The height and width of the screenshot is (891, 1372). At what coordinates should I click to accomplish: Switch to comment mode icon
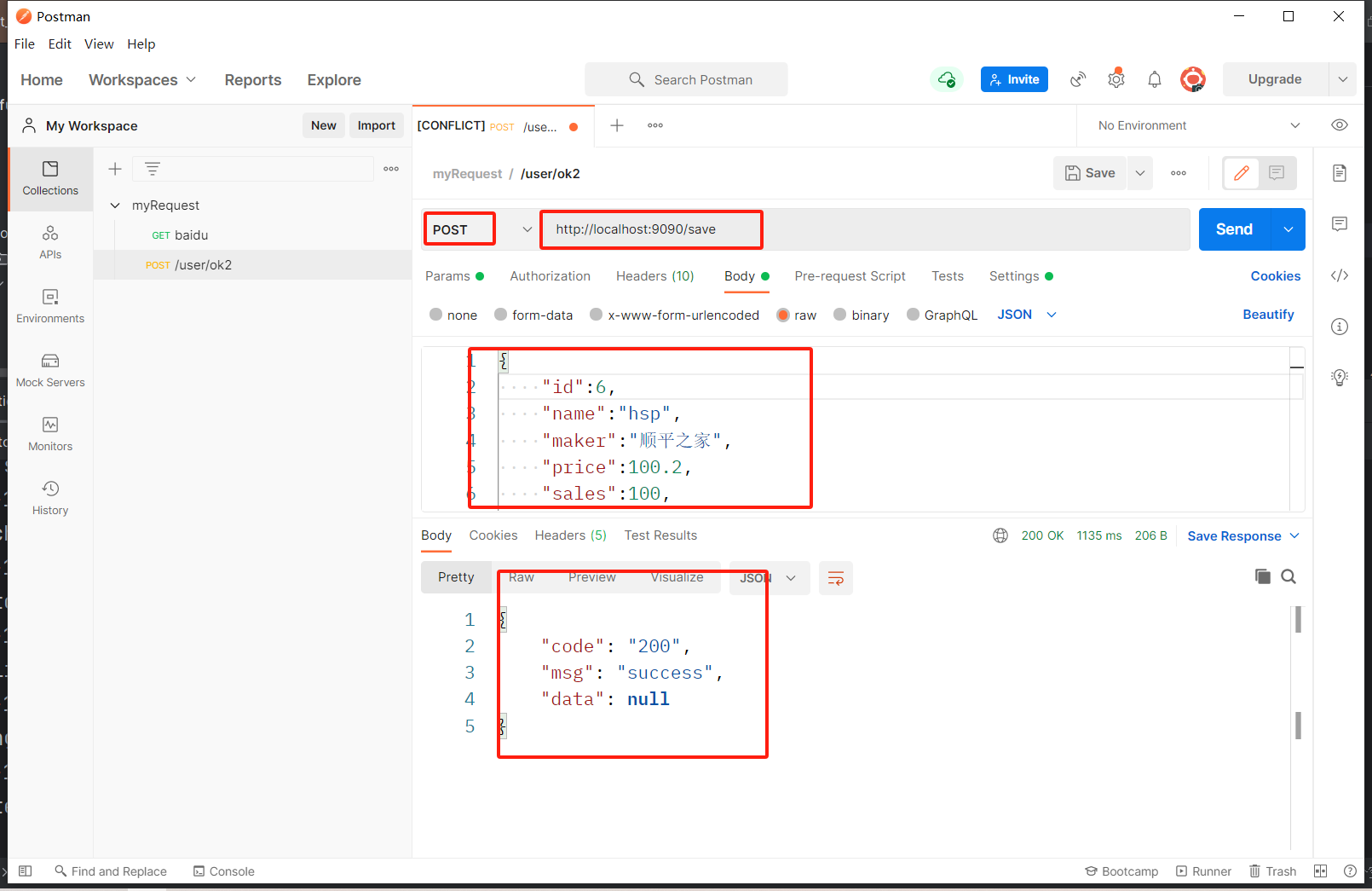point(1277,173)
